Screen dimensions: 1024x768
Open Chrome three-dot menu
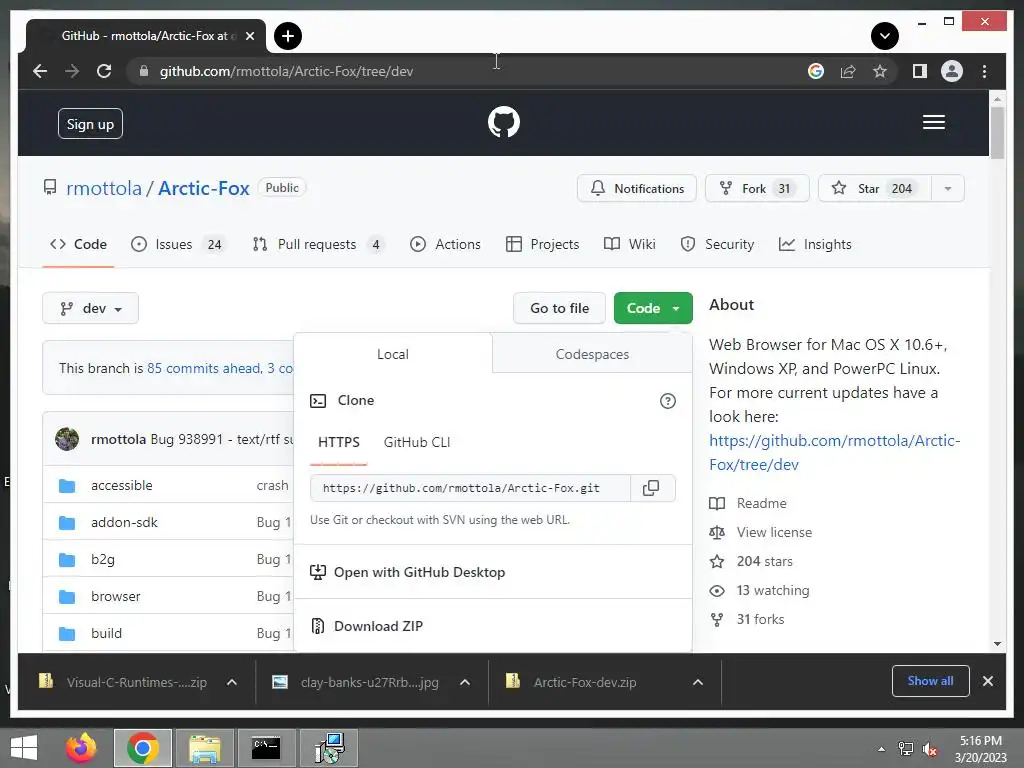[x=984, y=71]
